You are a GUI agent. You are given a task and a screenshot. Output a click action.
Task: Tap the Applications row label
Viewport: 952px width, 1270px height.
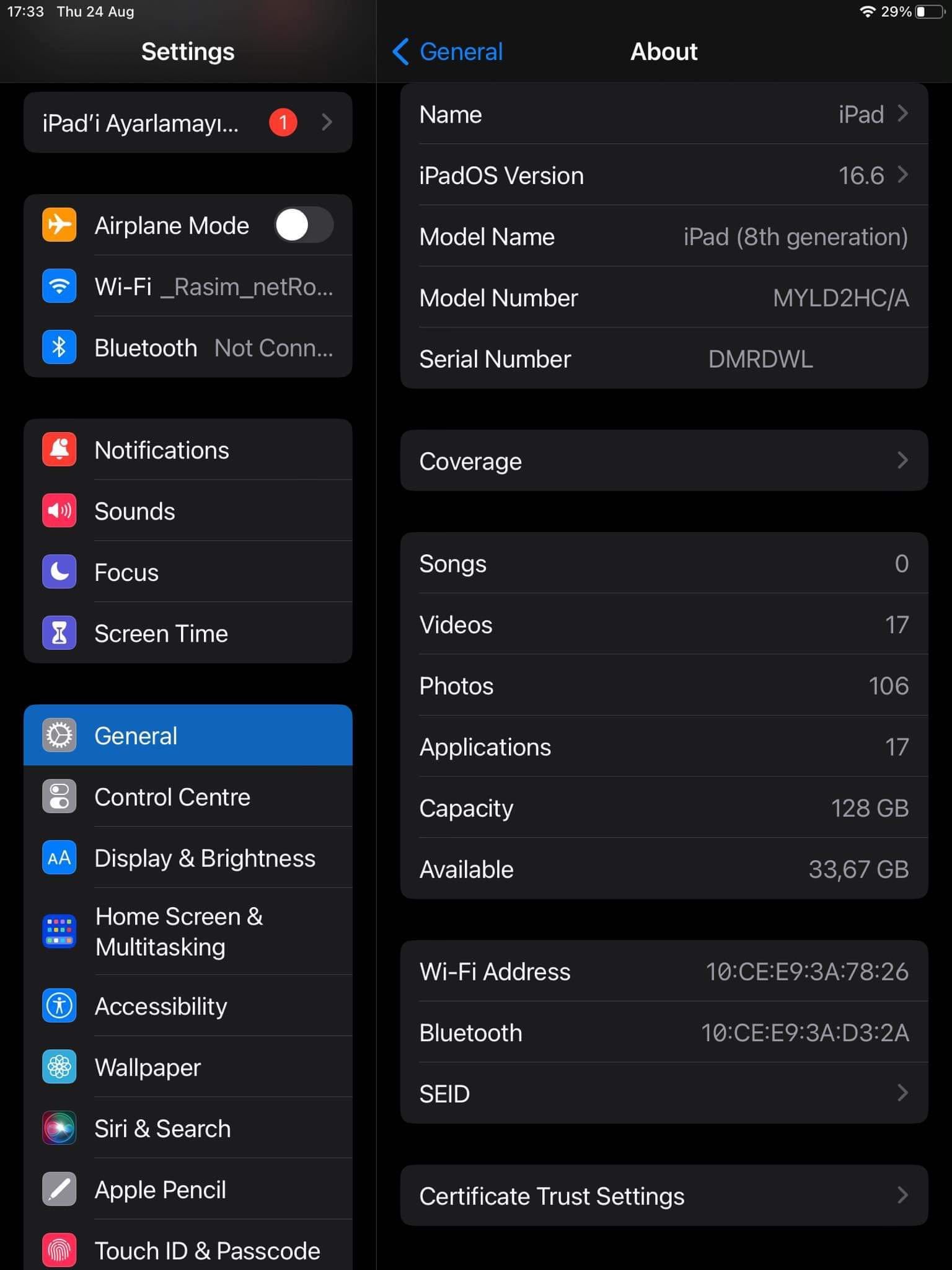coord(485,747)
